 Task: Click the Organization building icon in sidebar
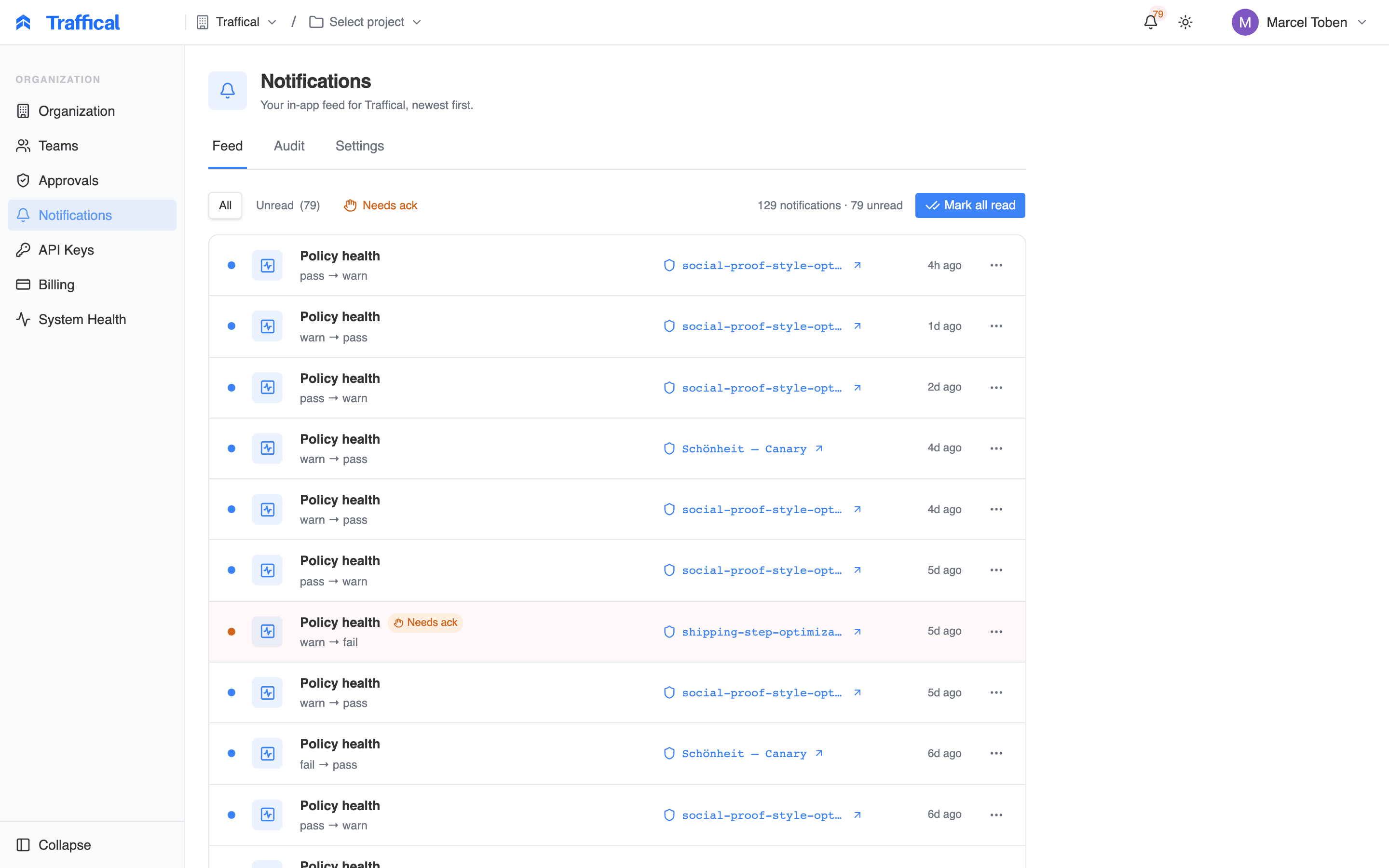tap(23, 111)
